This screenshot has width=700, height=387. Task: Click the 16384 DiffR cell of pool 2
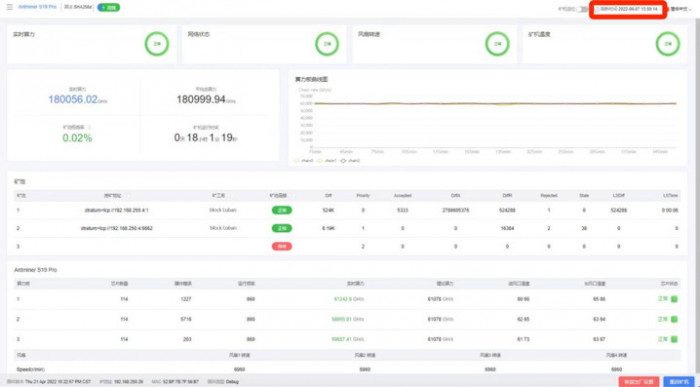coord(507,228)
